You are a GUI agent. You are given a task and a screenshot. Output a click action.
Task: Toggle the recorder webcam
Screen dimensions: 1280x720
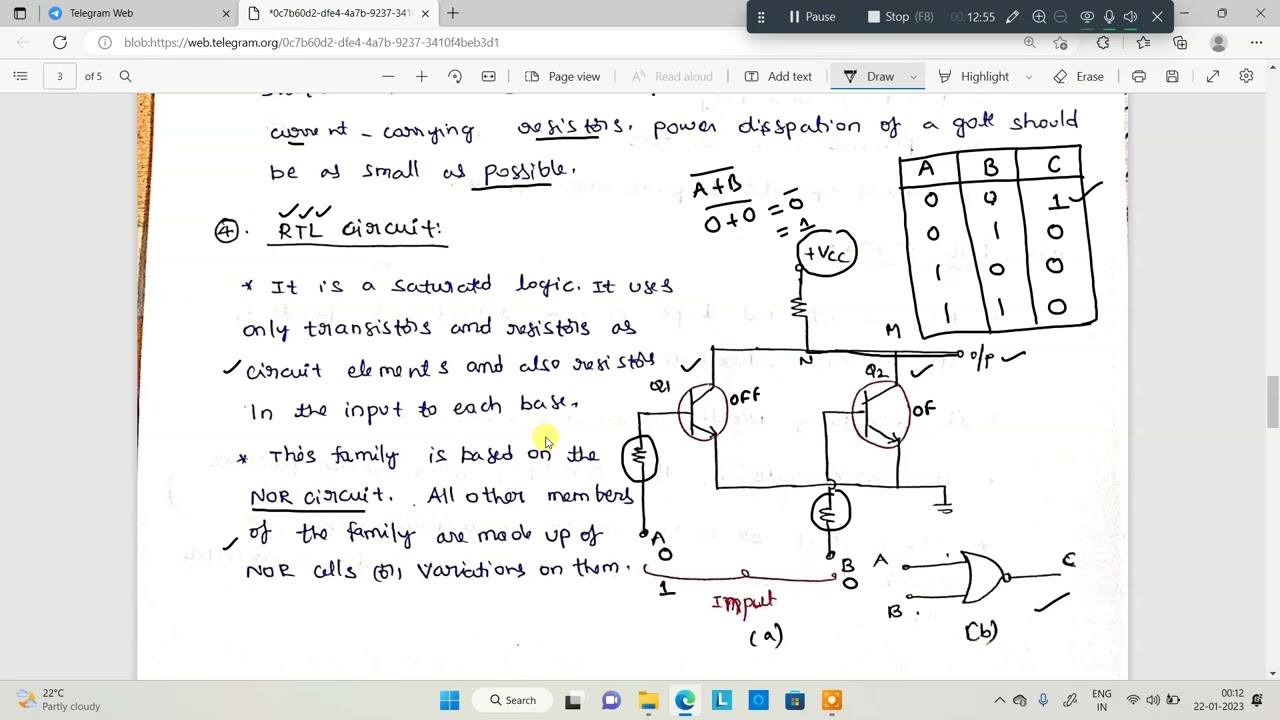[1087, 16]
